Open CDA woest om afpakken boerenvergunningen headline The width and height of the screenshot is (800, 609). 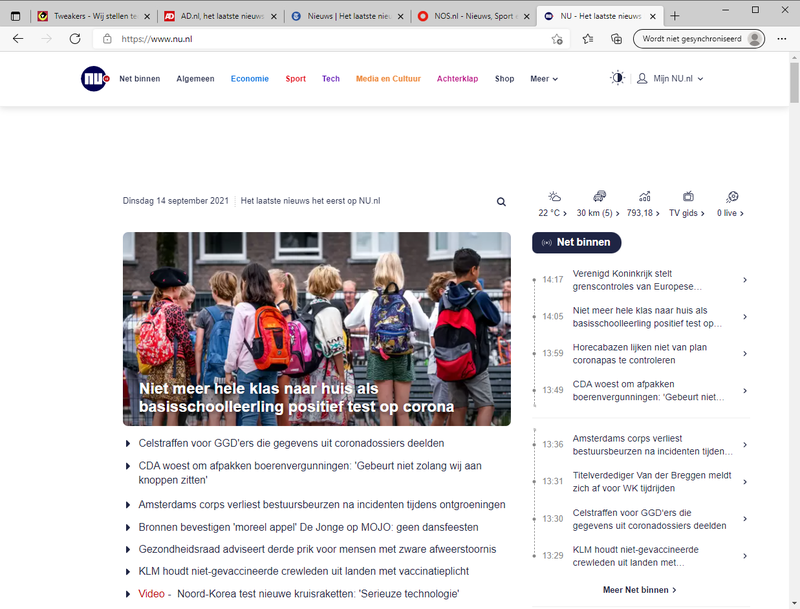pos(310,473)
